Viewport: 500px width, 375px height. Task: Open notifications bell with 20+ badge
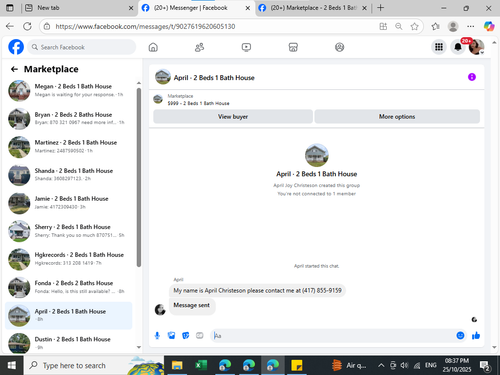[x=458, y=47]
